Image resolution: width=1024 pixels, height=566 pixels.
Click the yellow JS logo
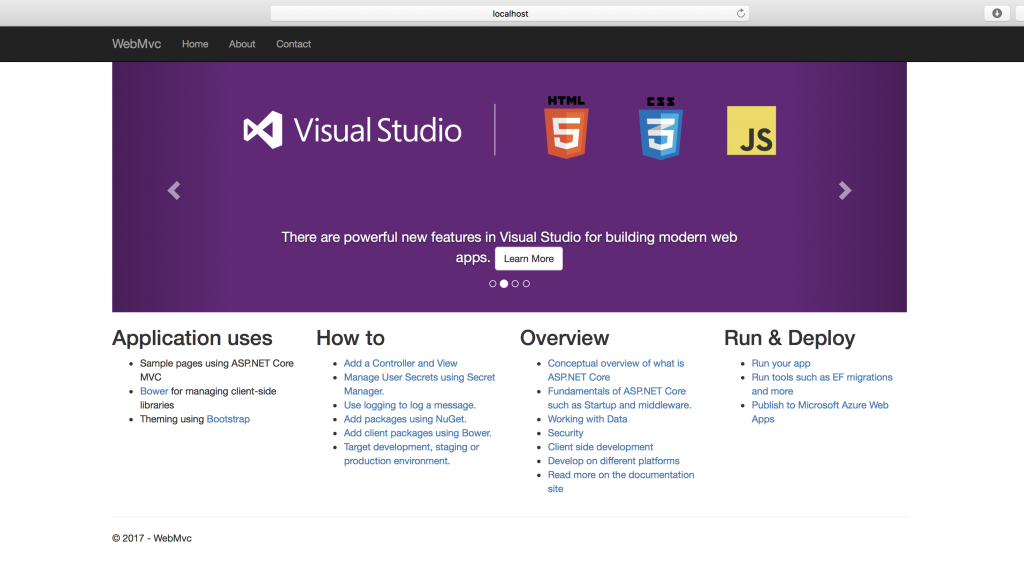point(752,131)
